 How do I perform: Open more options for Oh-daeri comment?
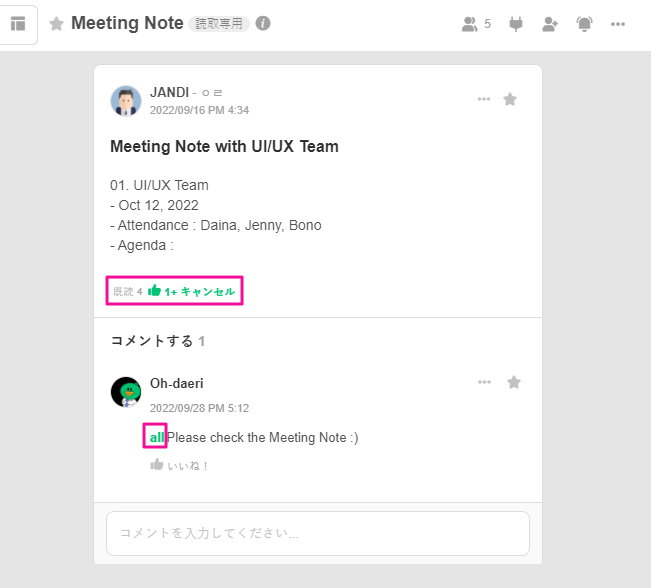tap(485, 382)
